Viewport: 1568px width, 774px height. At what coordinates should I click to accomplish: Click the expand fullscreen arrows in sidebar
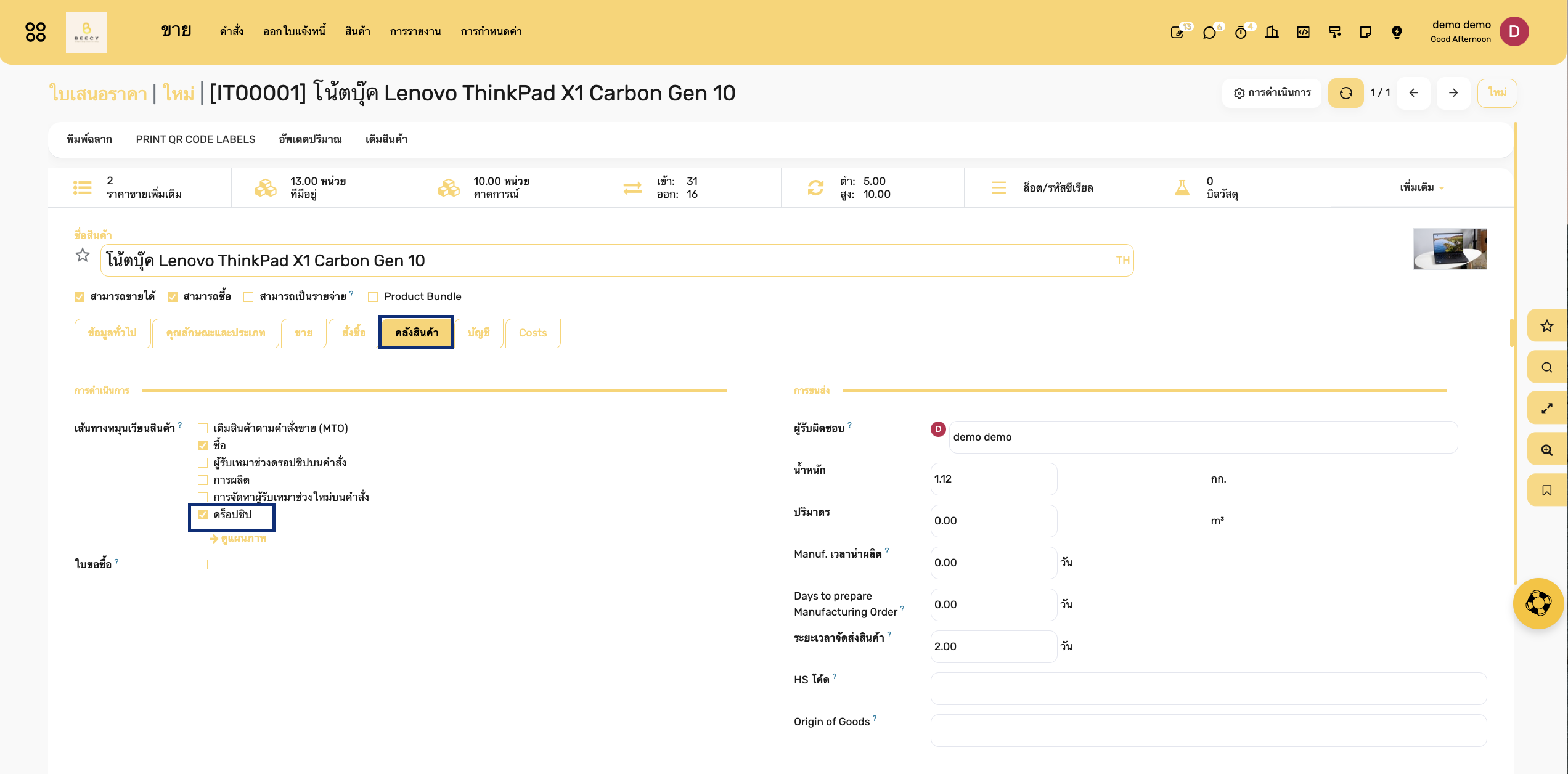[1547, 409]
